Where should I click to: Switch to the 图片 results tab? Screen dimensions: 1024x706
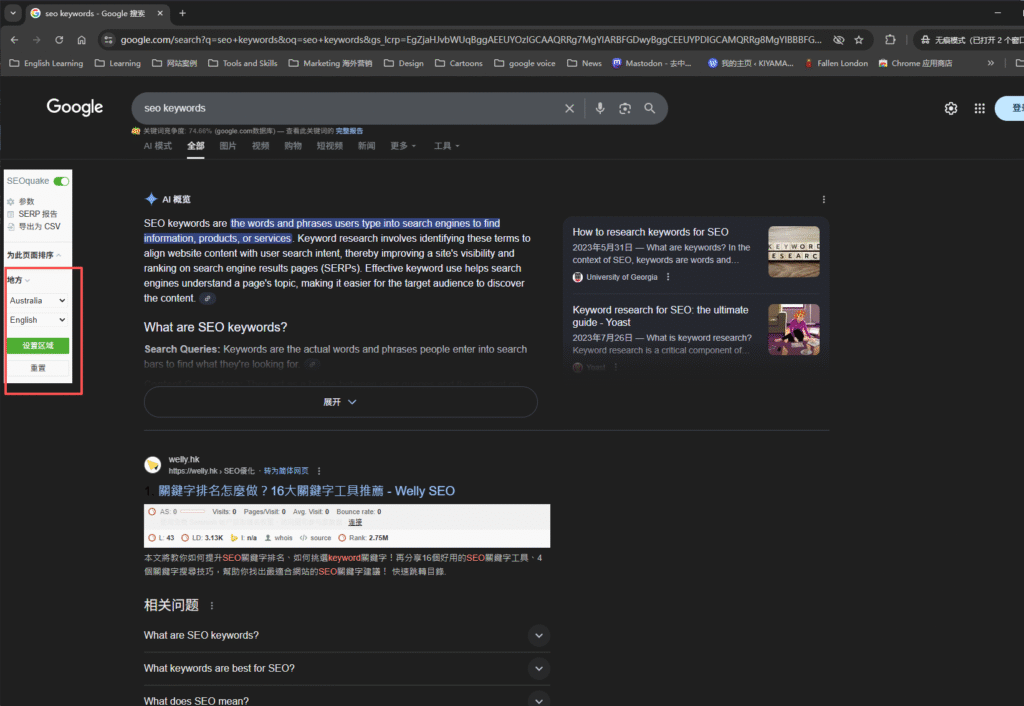228,146
